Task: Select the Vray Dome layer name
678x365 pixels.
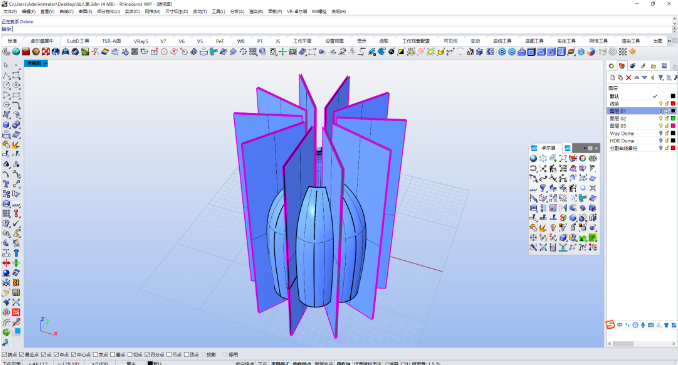Action: point(622,134)
